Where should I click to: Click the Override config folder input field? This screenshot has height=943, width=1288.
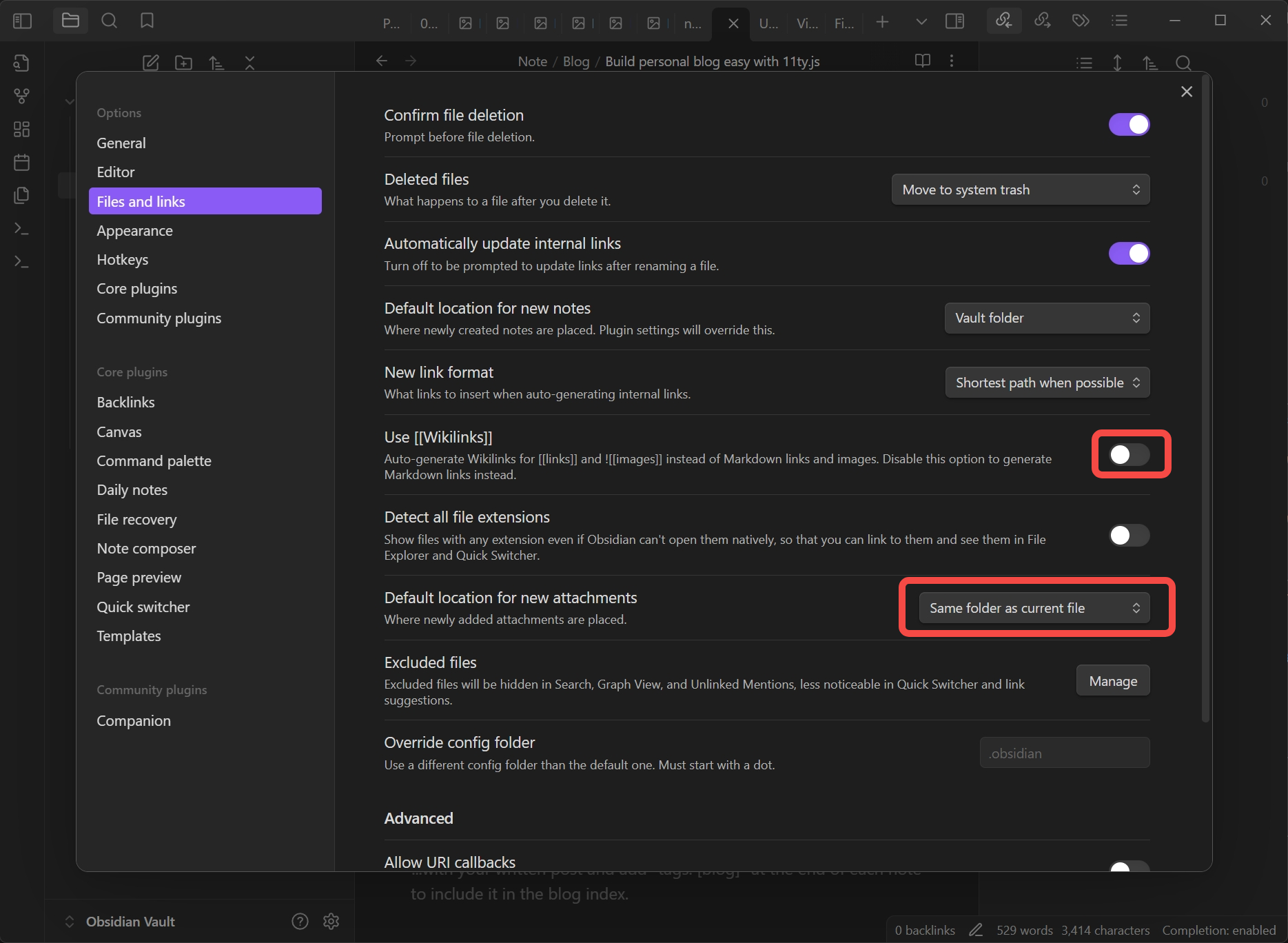(1064, 753)
